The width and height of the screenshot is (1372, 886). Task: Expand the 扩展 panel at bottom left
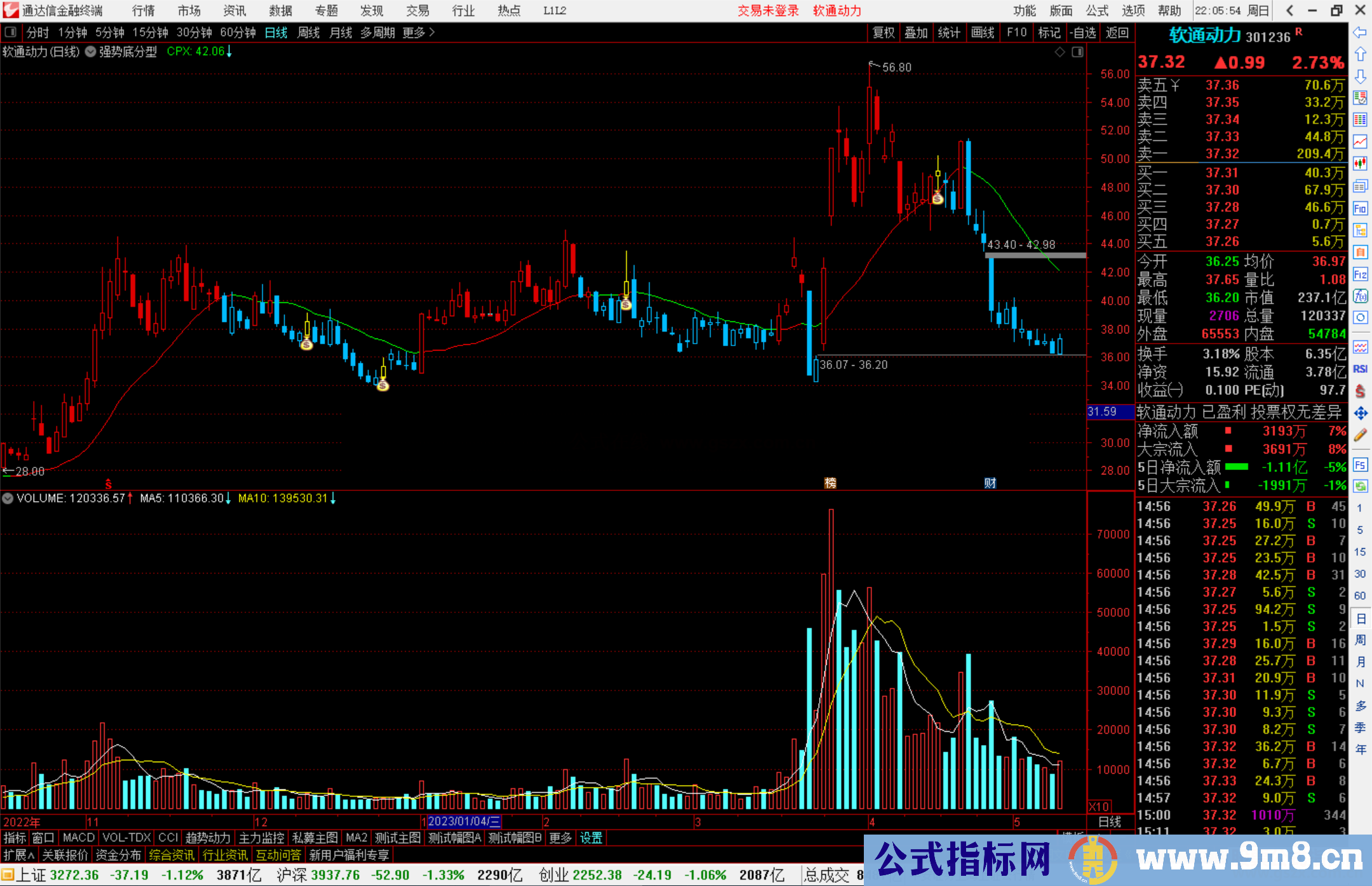click(x=19, y=855)
